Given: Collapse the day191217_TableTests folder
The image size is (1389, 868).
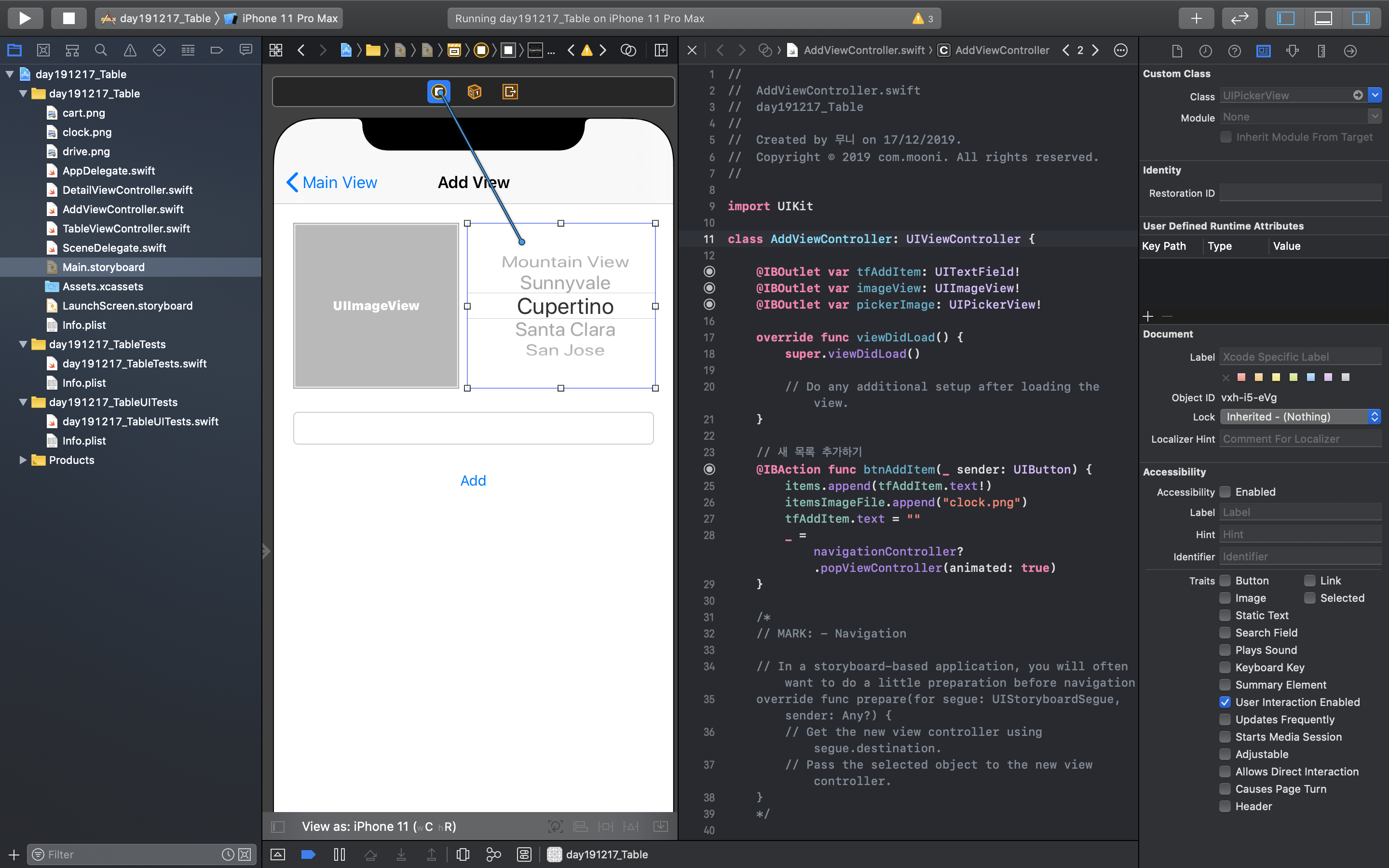Looking at the screenshot, I should 23,344.
